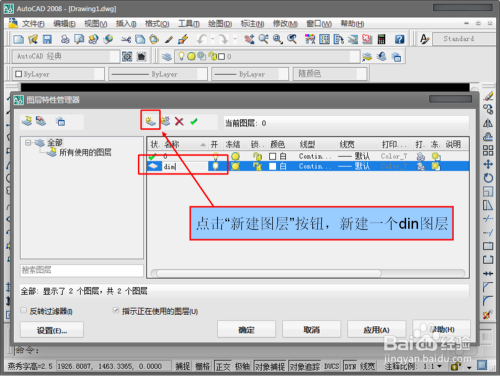Select the Mirror tool in the right toolbar
The width and height of the screenshot is (500, 376).
pos(488,123)
